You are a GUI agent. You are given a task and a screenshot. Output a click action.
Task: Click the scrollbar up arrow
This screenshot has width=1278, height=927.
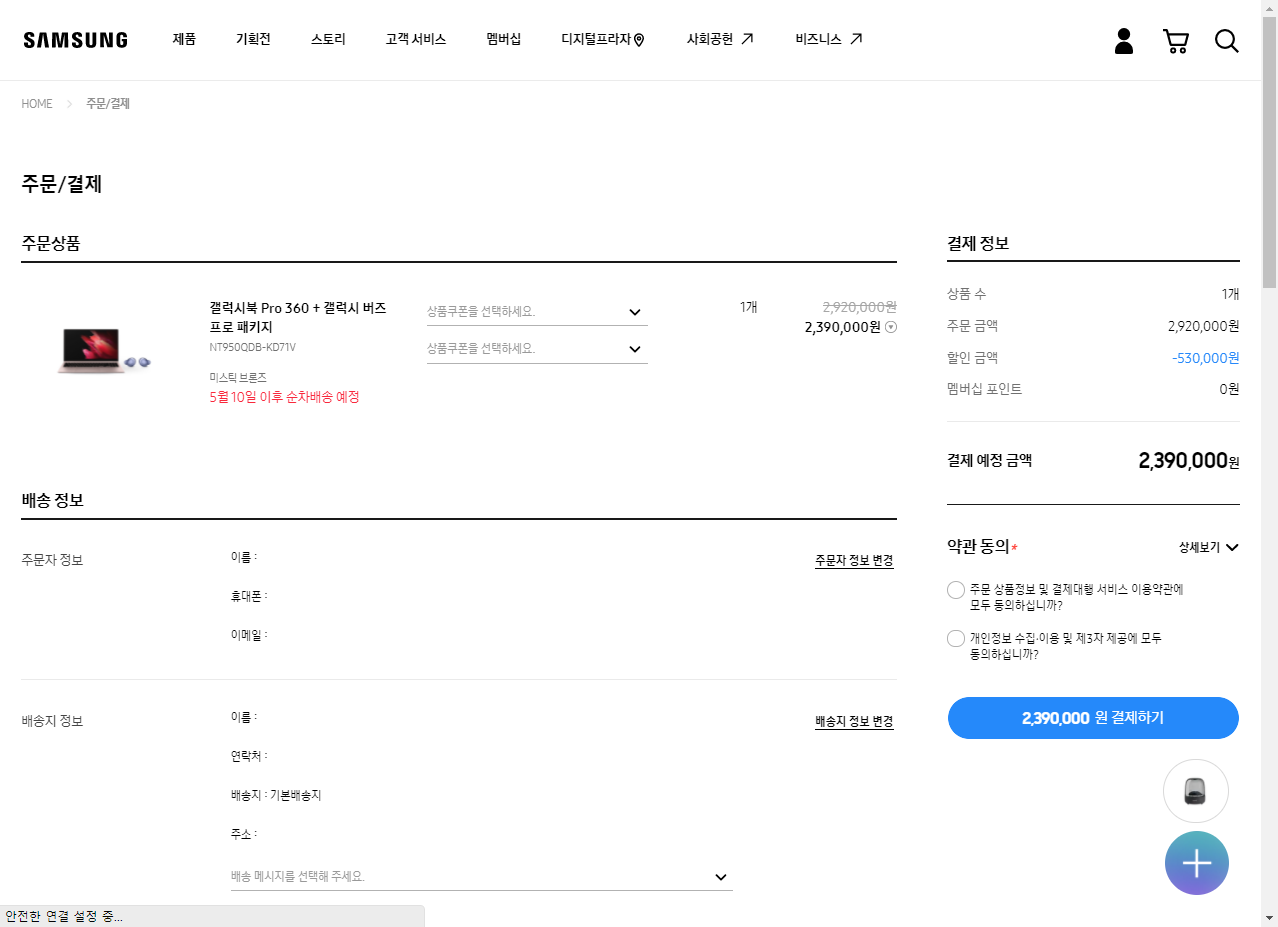(1270, 8)
